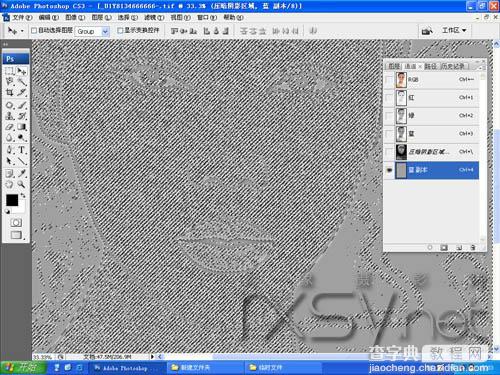Click the Windows Start button
The width and height of the screenshot is (500, 375).
point(23,368)
